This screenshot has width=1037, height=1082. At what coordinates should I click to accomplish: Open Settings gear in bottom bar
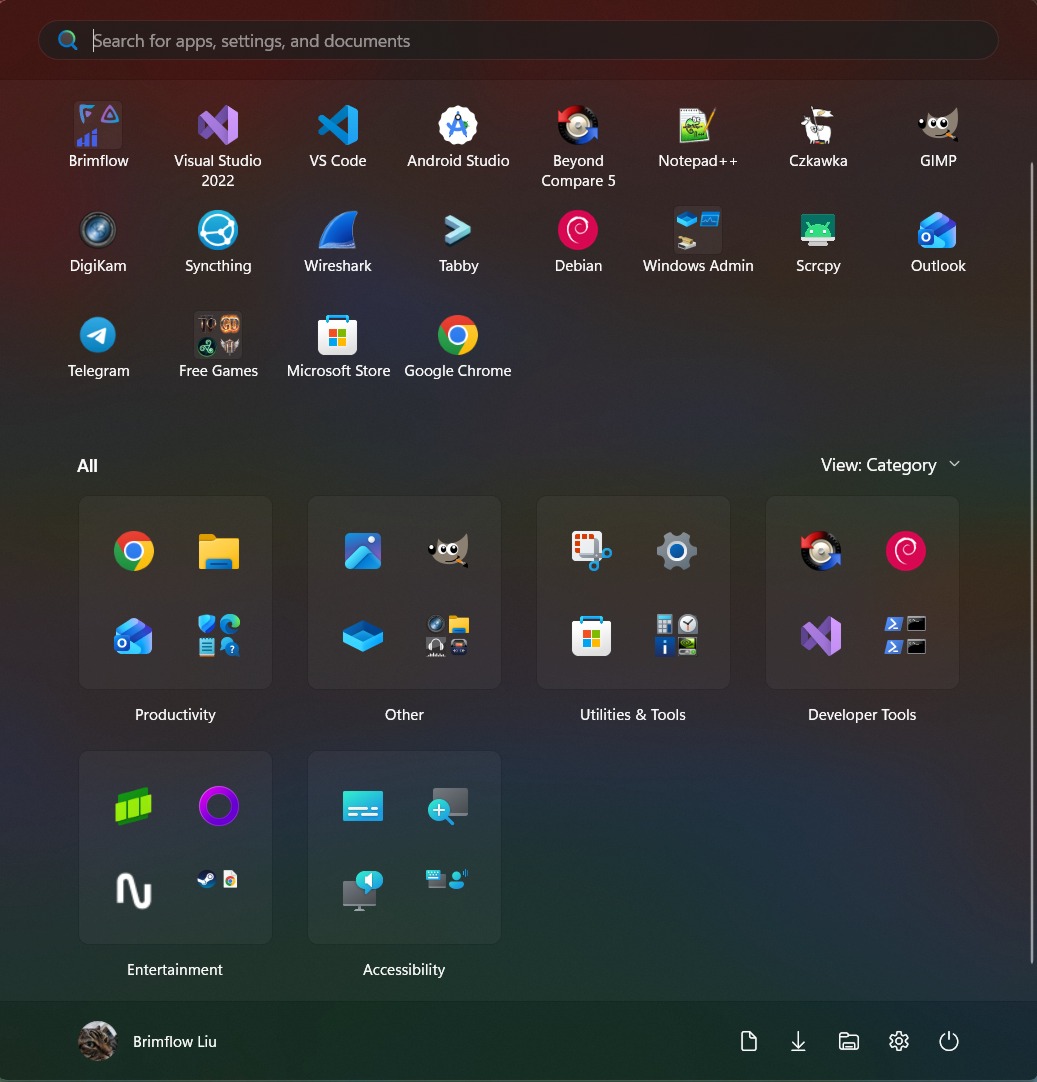(899, 1041)
